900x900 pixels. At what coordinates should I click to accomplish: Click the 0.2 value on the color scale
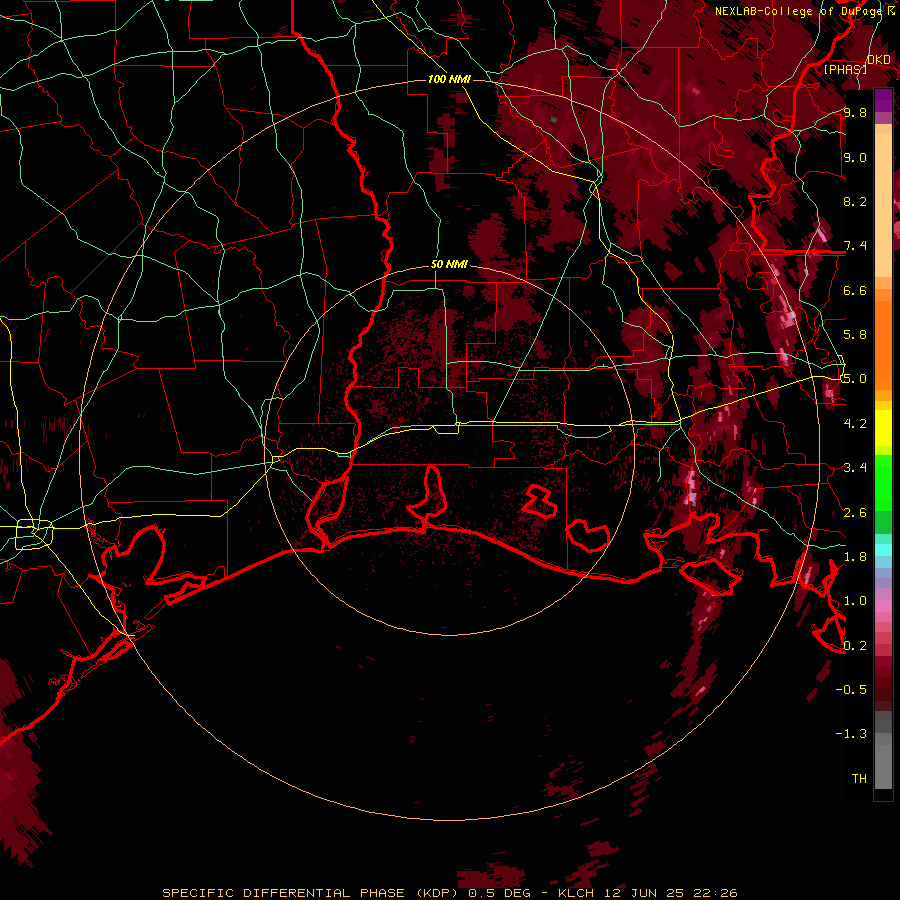pos(855,646)
